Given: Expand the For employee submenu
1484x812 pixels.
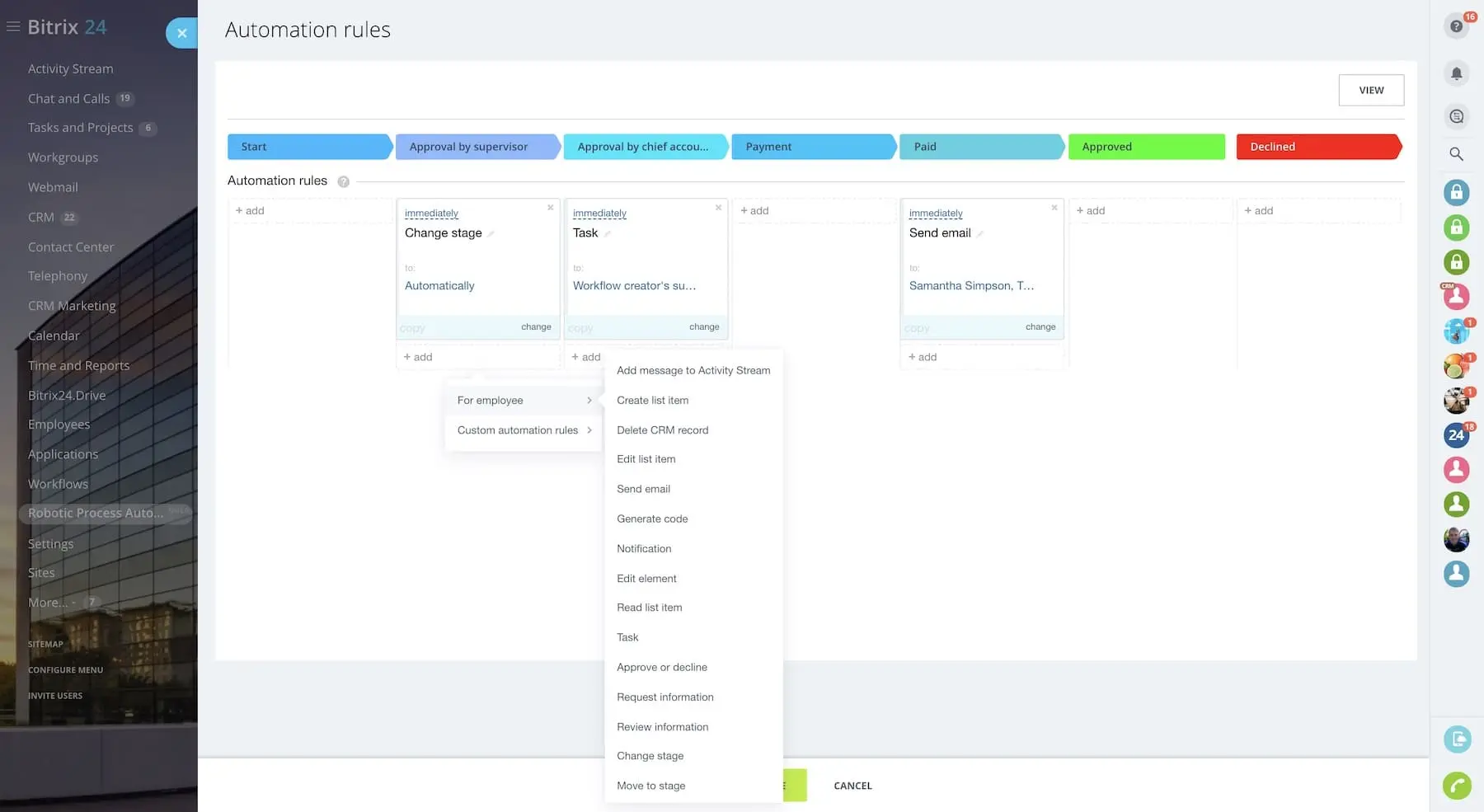Looking at the screenshot, I should click(523, 401).
